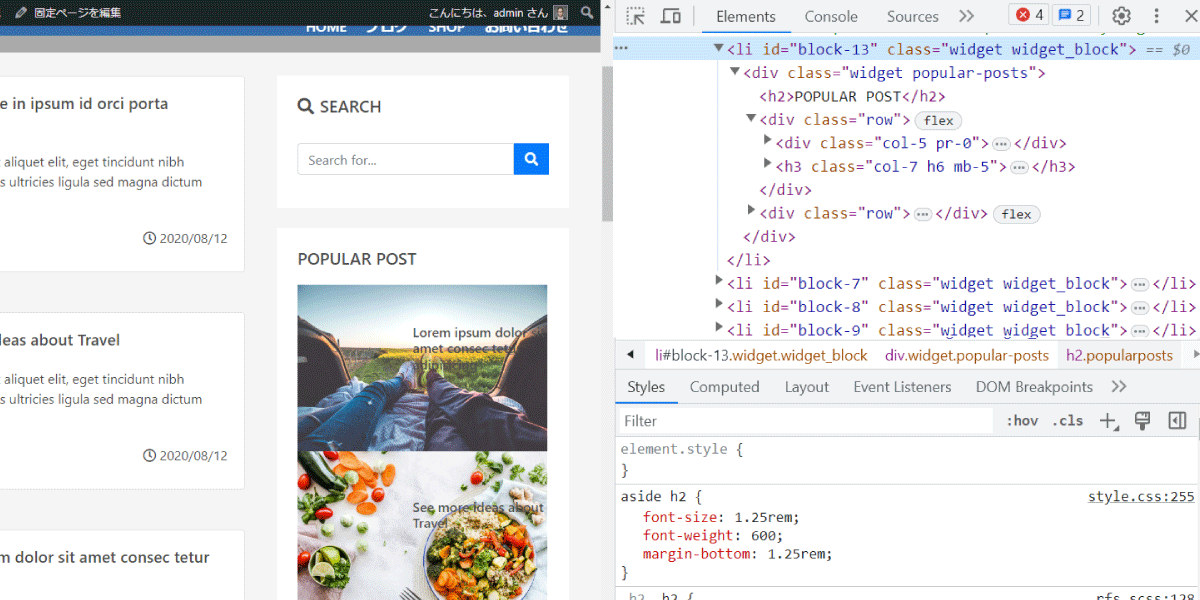Collapse the li block-13 node
Image resolution: width=1200 pixels, height=600 pixels.
click(x=718, y=48)
